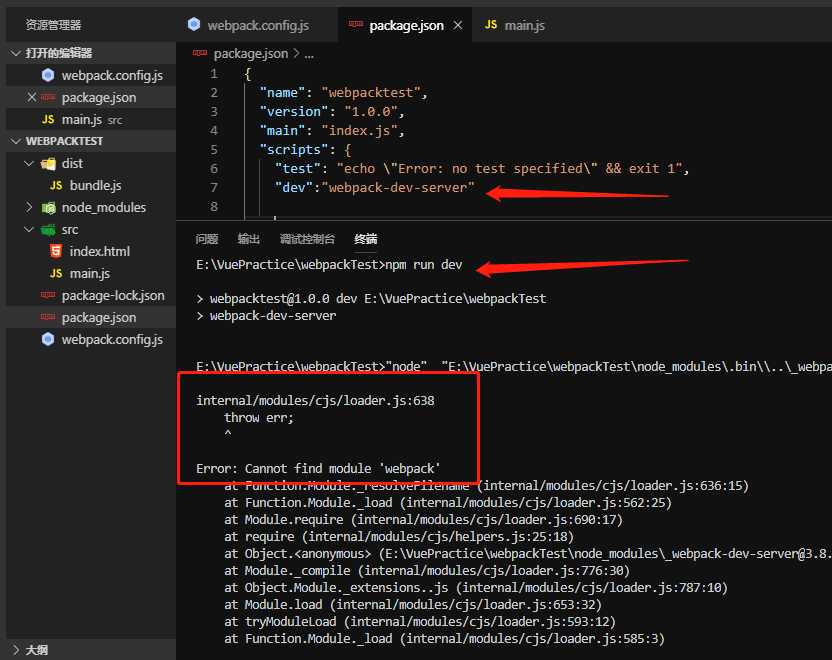Click webpack icon beside webpack.config.js in tree
The image size is (832, 660).
point(48,339)
